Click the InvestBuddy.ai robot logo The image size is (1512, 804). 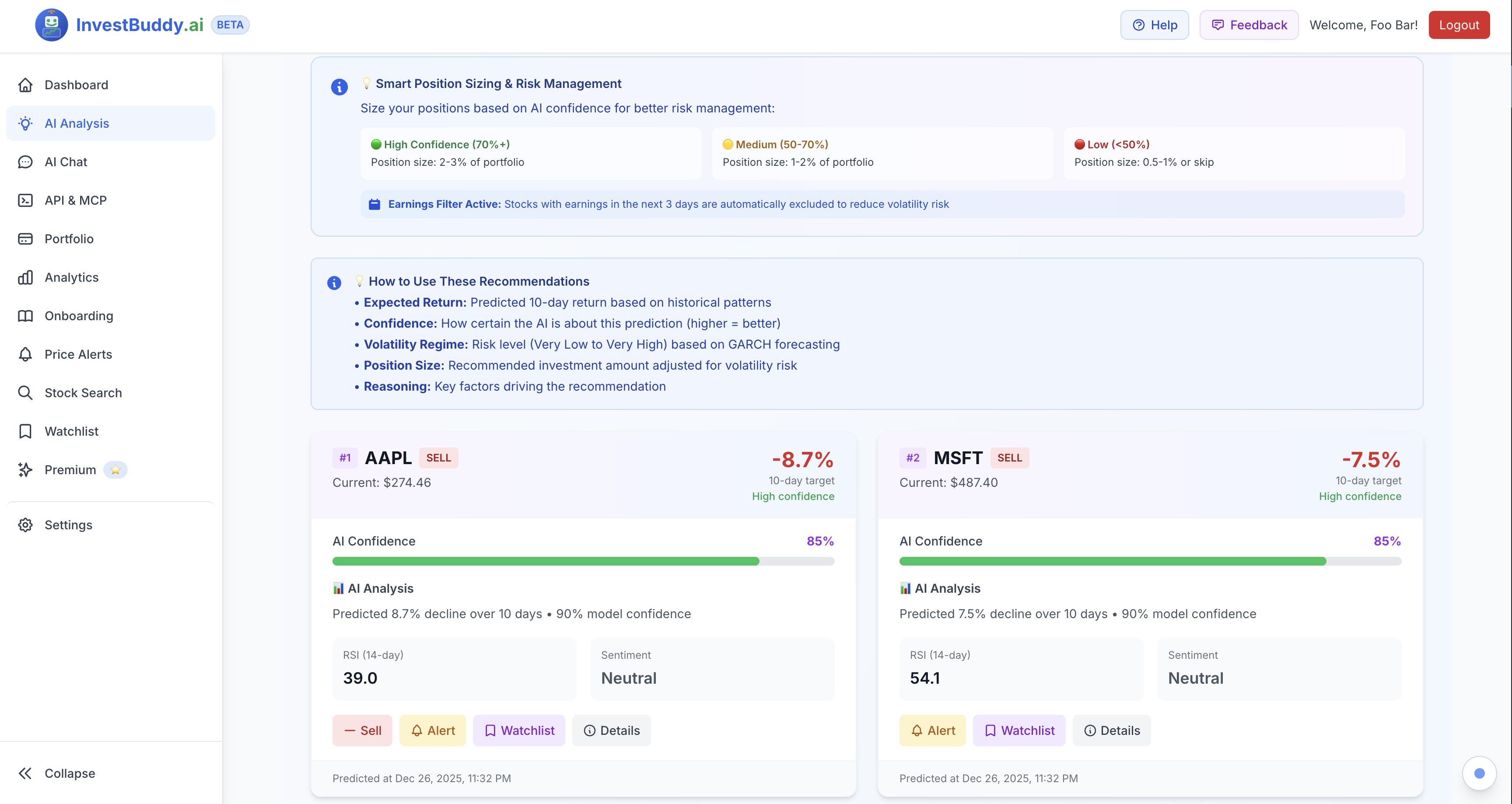[x=52, y=24]
